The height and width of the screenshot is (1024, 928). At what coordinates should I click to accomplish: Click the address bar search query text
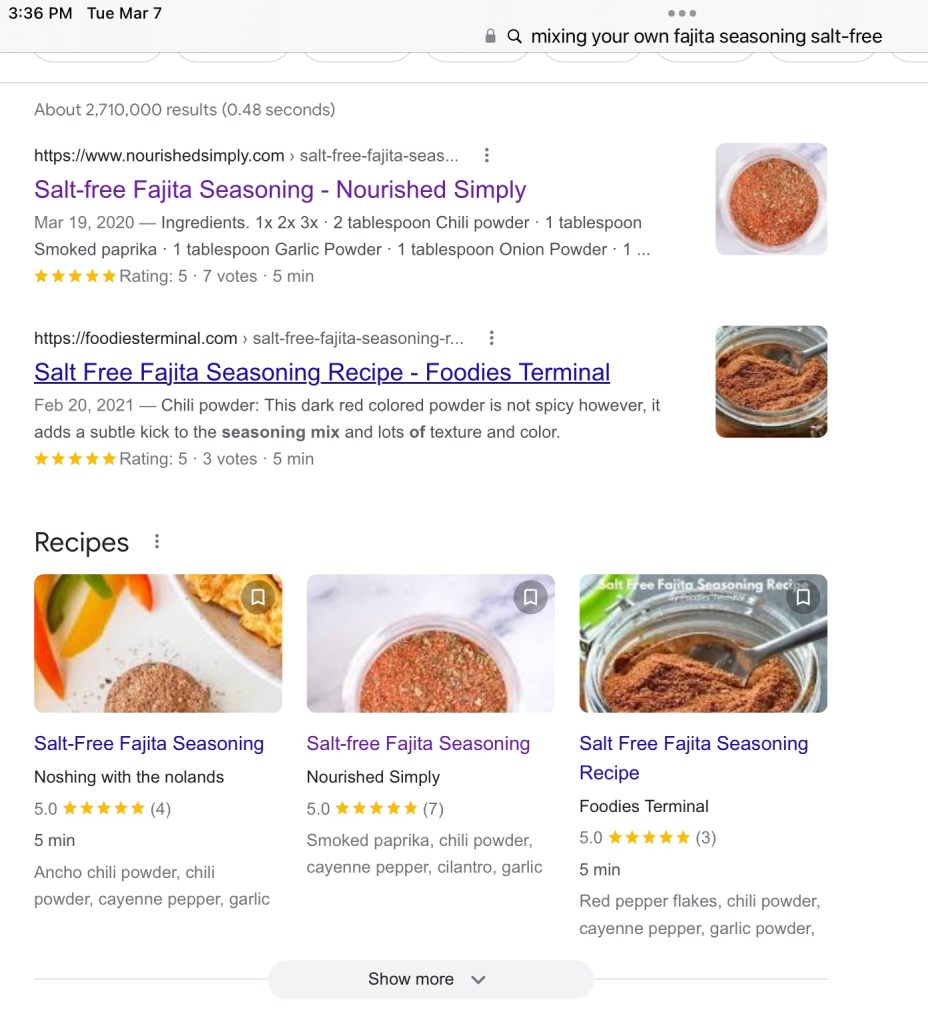706,36
